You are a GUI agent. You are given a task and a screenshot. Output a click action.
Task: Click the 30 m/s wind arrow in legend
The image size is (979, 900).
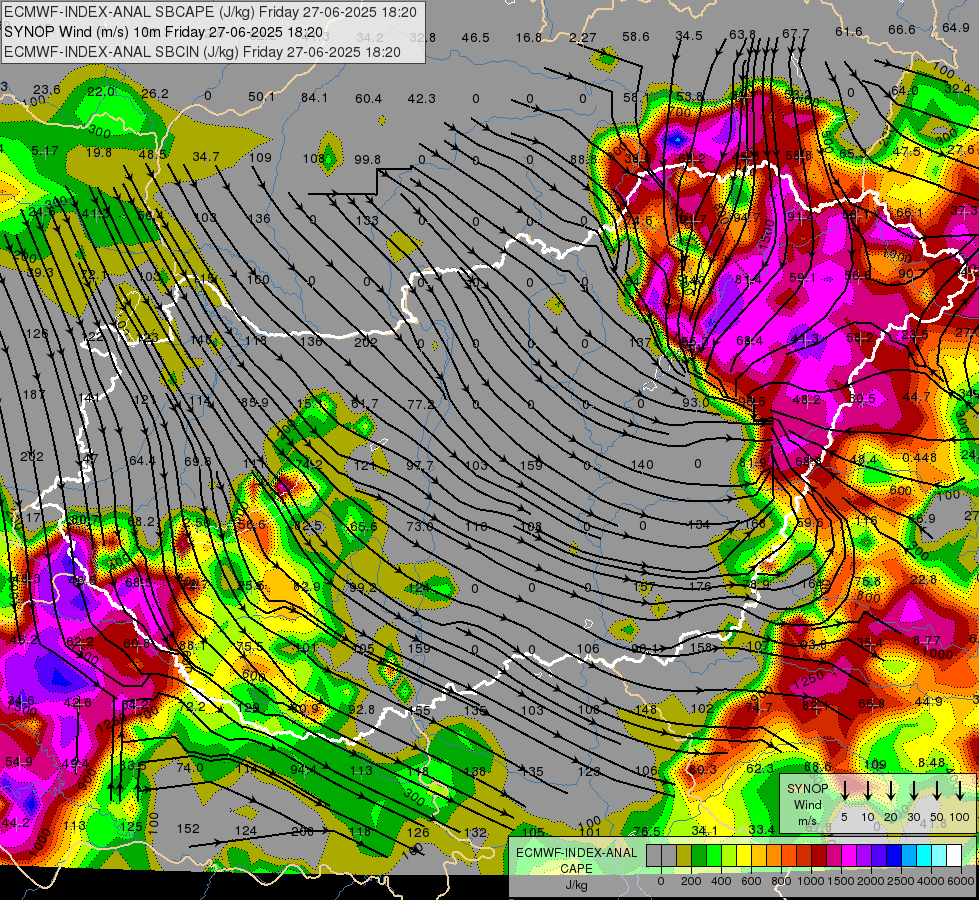(x=914, y=789)
